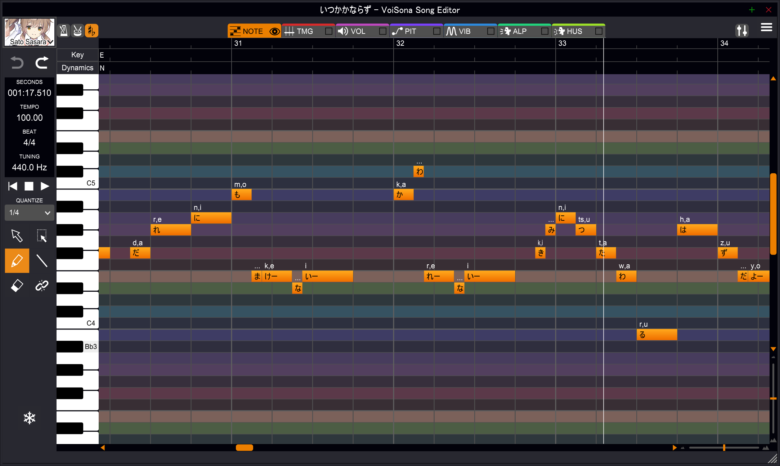Click the horizontal zoom slider handle

pyautogui.click(x=725, y=448)
